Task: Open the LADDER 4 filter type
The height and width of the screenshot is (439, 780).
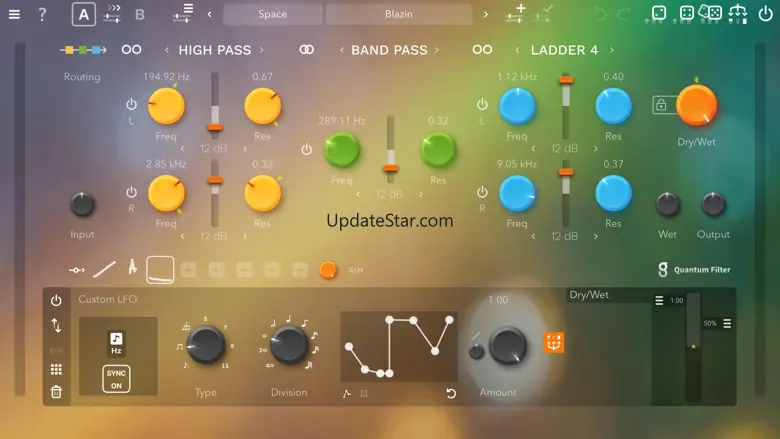Action: 565,50
